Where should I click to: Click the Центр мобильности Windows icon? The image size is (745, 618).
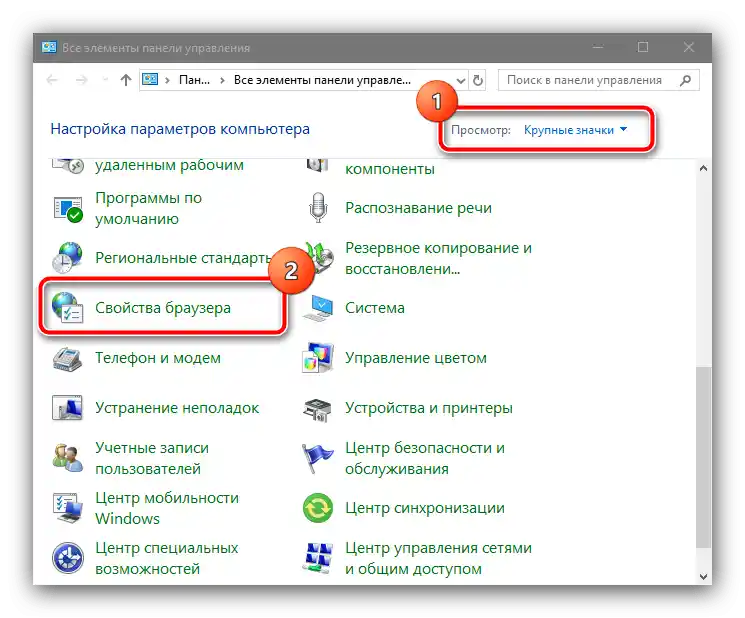[x=67, y=508]
